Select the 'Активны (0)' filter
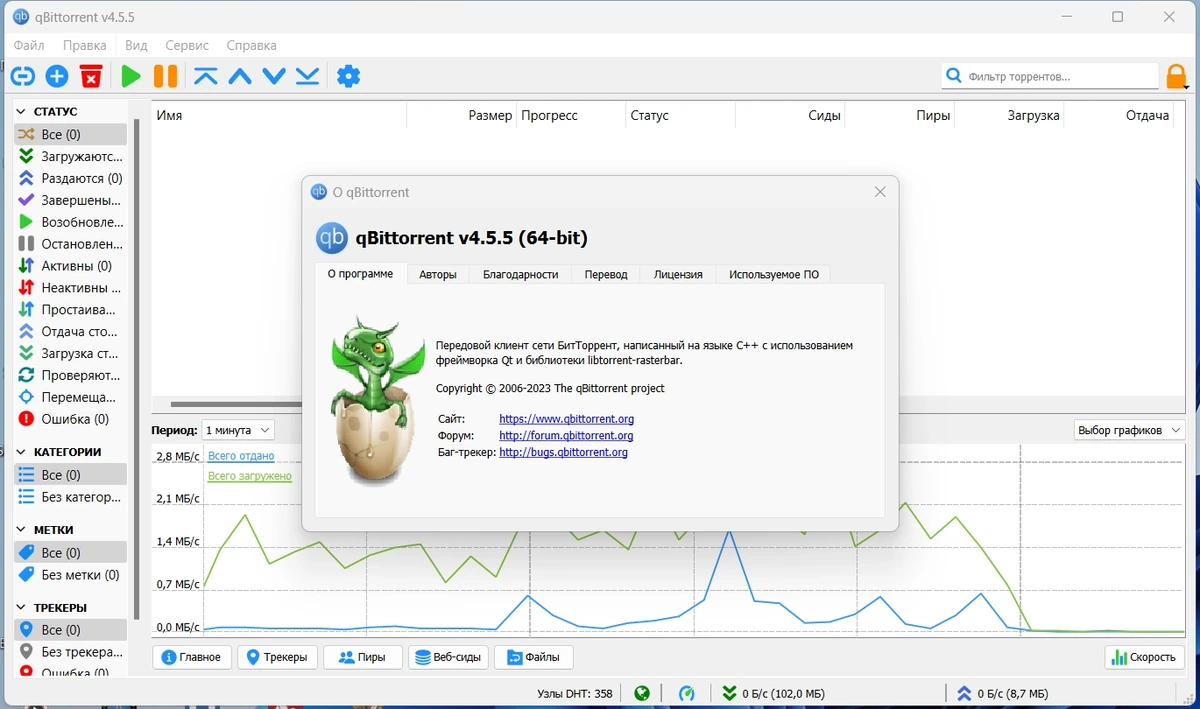Image resolution: width=1200 pixels, height=709 pixels. [70, 266]
